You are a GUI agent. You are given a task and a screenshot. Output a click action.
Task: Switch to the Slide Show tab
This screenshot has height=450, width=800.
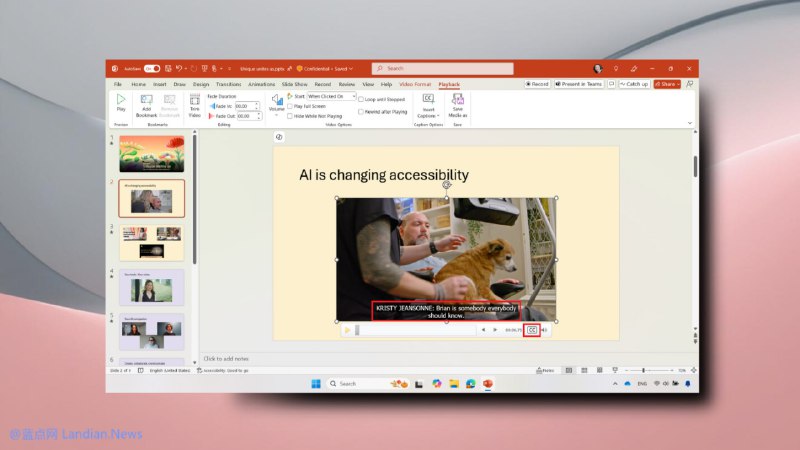pos(294,84)
